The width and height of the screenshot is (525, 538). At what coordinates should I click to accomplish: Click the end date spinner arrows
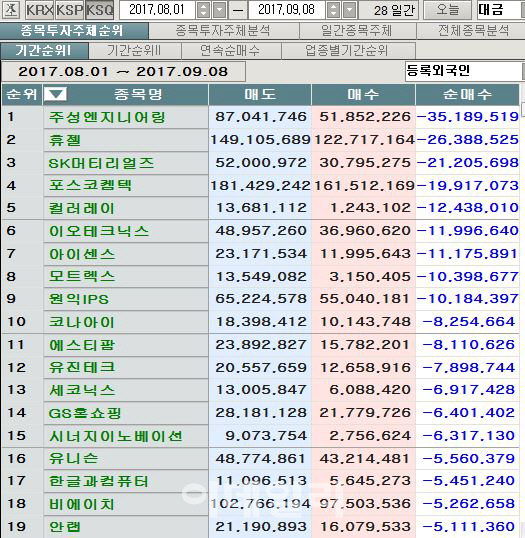point(333,10)
